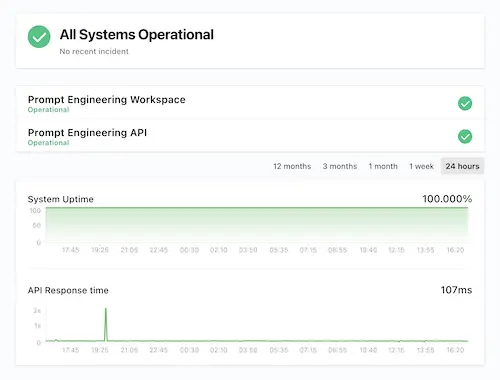Open the Prompt Engineering API component
The width and height of the screenshot is (500, 380).
pos(250,137)
